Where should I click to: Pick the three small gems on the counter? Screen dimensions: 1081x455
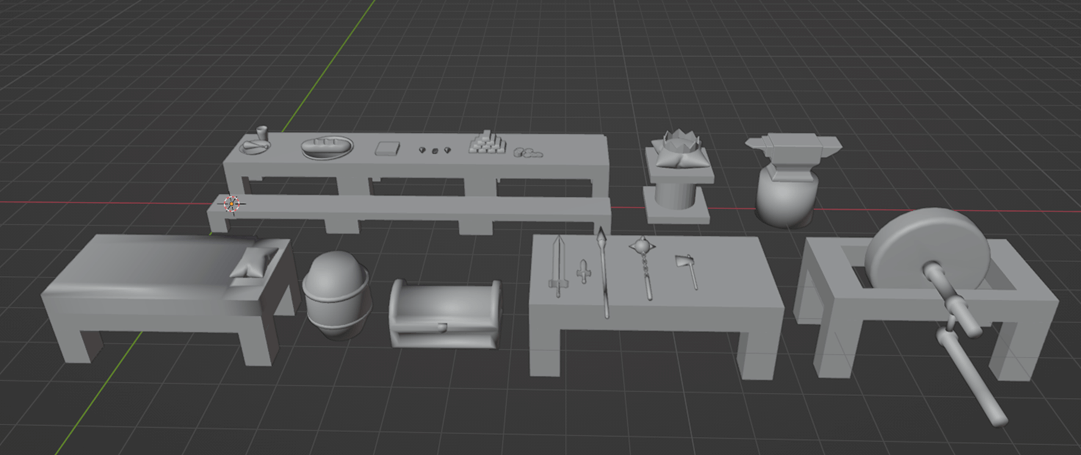[x=434, y=151]
